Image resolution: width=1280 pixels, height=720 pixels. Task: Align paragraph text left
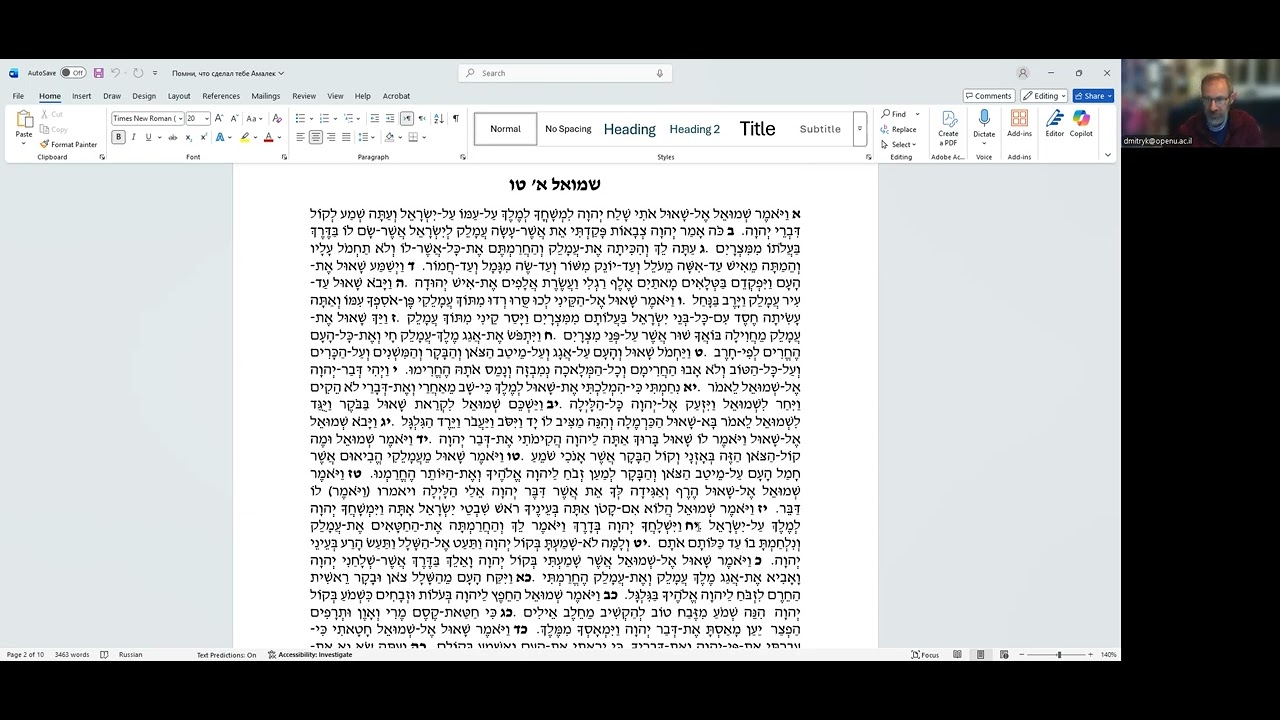tap(301, 137)
